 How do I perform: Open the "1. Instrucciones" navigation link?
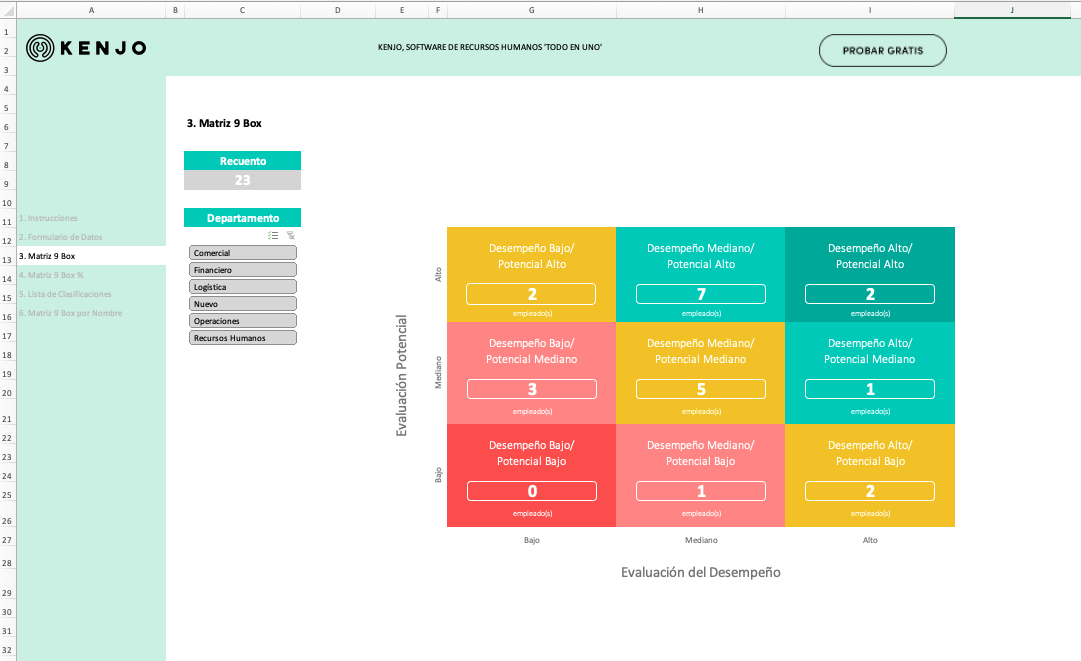pyautogui.click(x=48, y=217)
